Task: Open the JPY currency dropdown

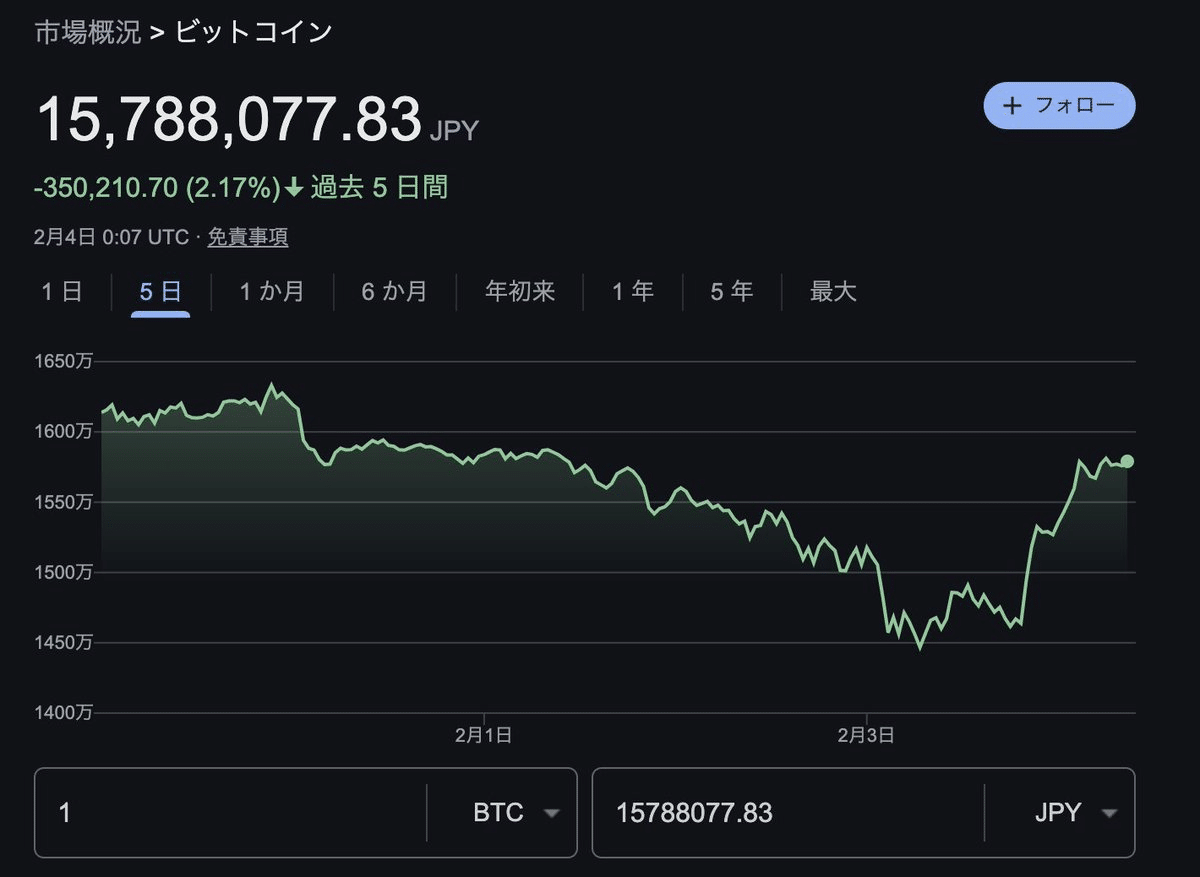Action: pyautogui.click(x=1076, y=813)
